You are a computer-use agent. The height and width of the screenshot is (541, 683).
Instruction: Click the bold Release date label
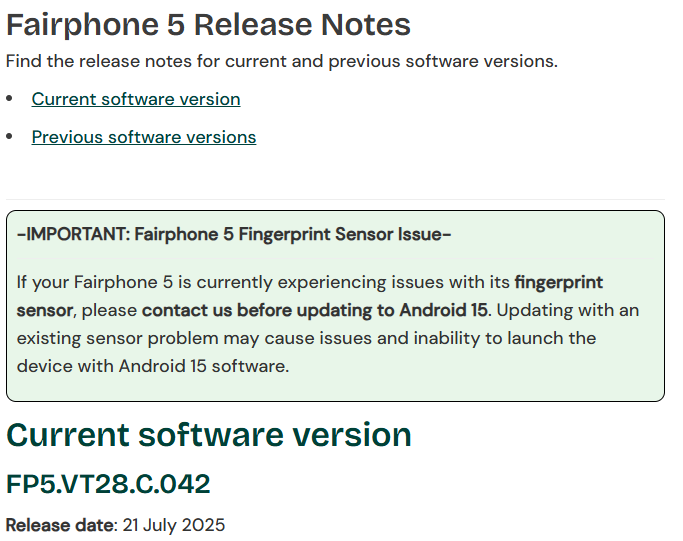[x=61, y=525]
